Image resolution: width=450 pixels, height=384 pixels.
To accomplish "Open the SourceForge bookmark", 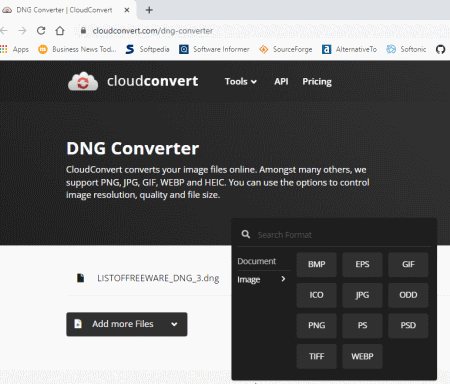I will coord(286,49).
